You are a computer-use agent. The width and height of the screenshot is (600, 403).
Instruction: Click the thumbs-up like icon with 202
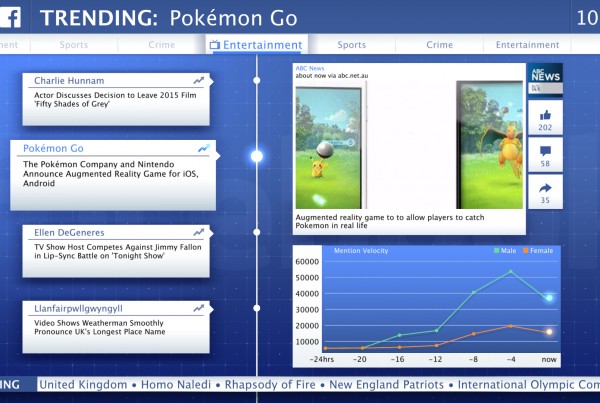click(545, 115)
